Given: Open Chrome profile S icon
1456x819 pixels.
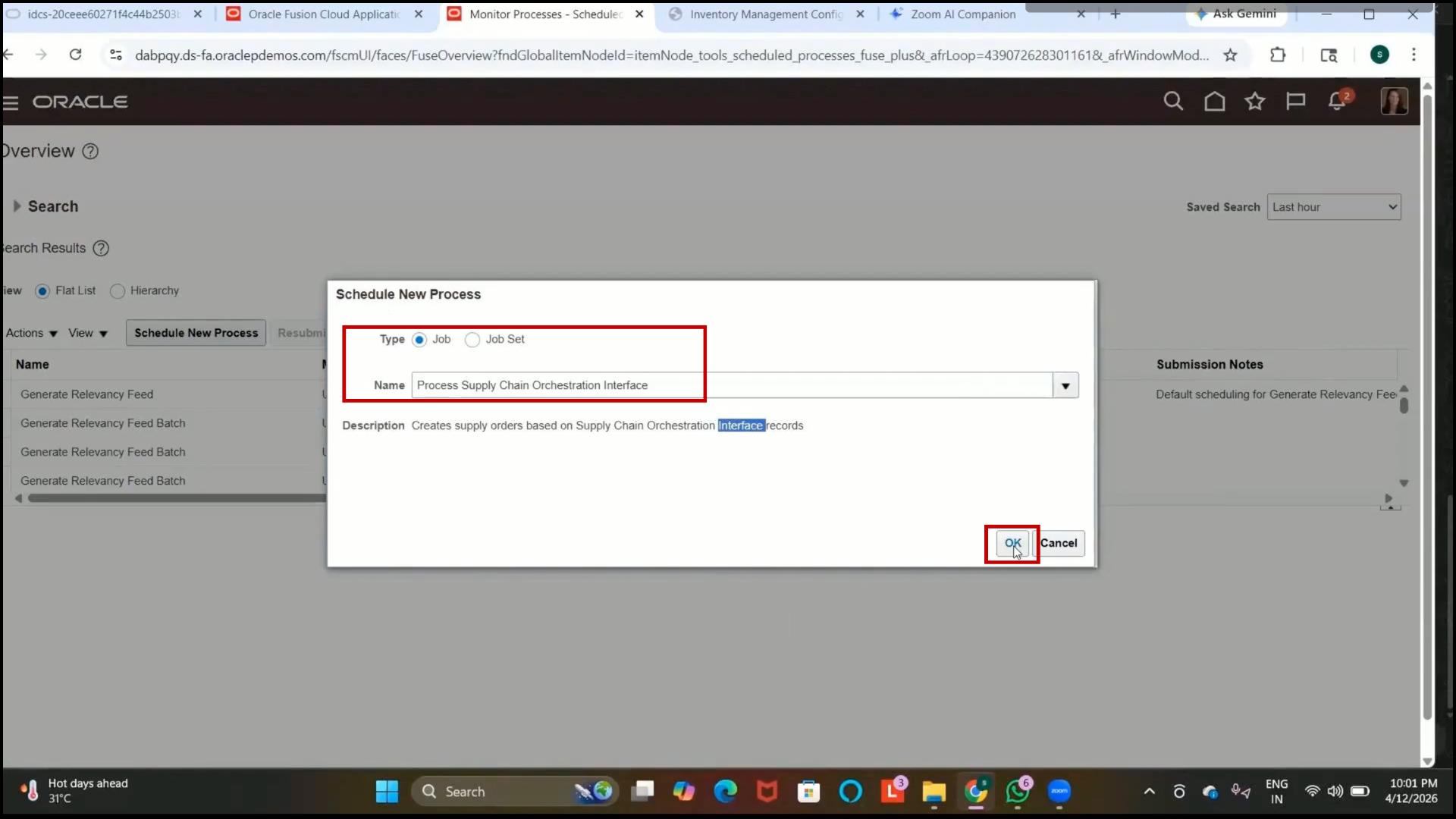Looking at the screenshot, I should point(1379,55).
